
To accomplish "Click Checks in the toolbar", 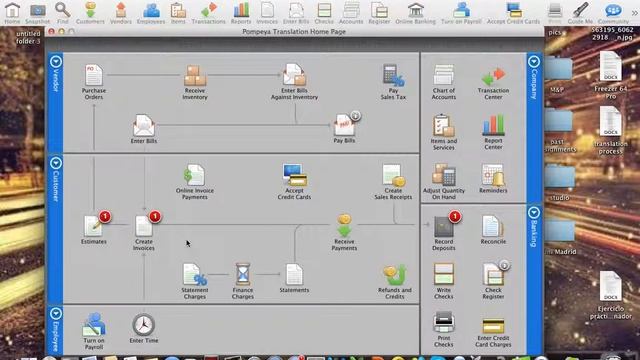I will tap(324, 13).
